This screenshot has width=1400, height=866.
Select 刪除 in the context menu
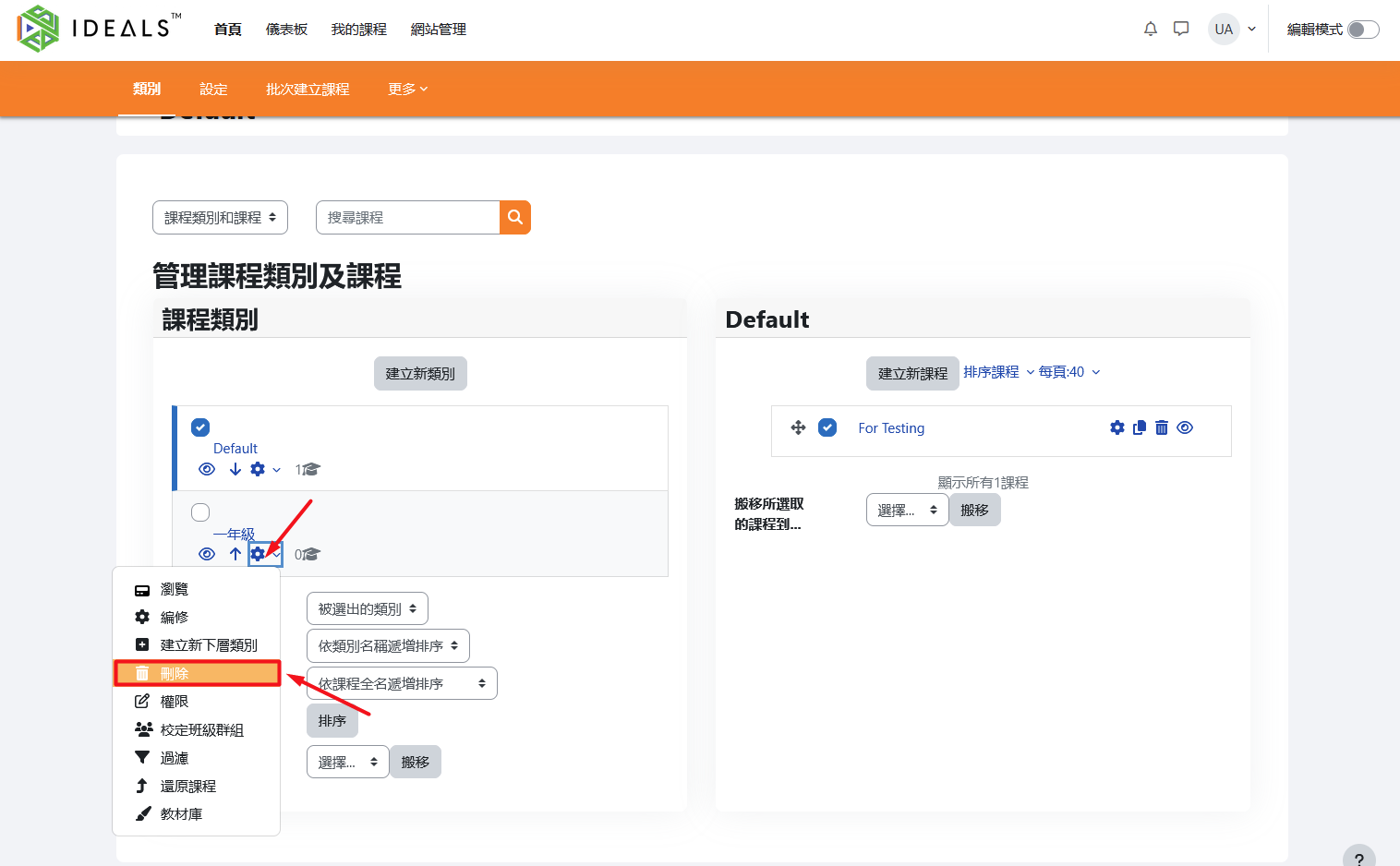coord(197,673)
